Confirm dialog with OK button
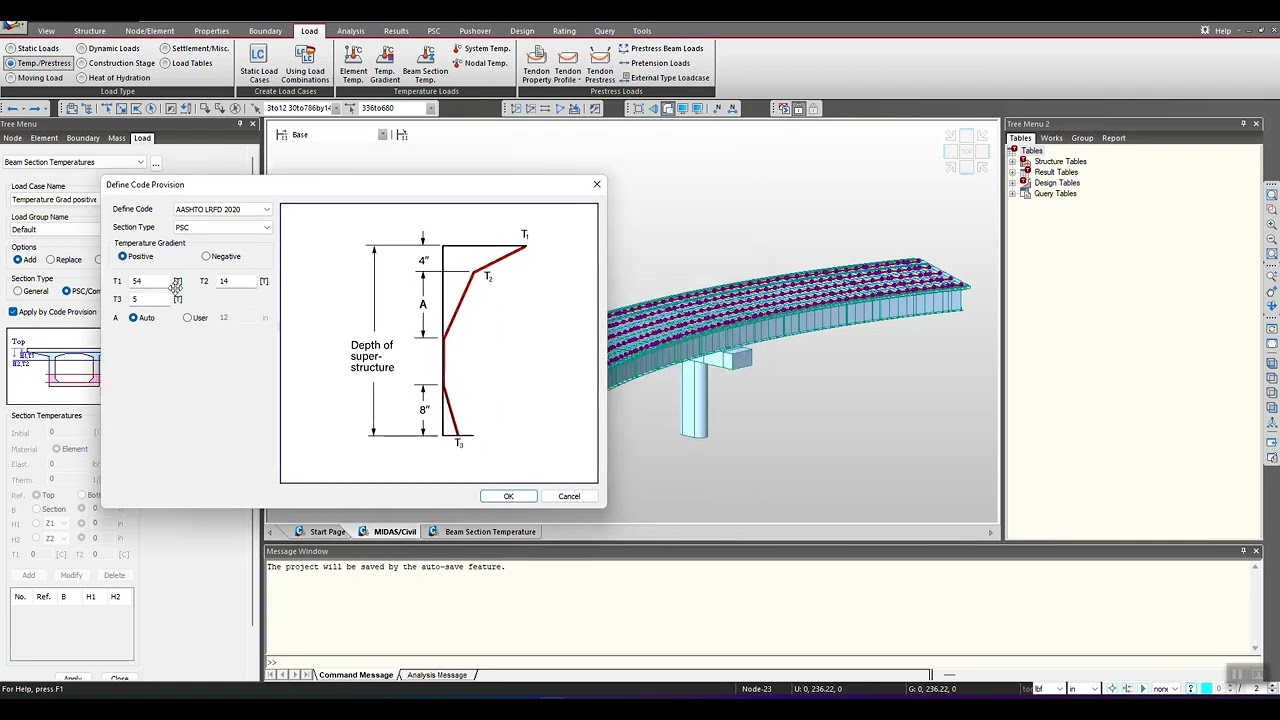 point(508,496)
